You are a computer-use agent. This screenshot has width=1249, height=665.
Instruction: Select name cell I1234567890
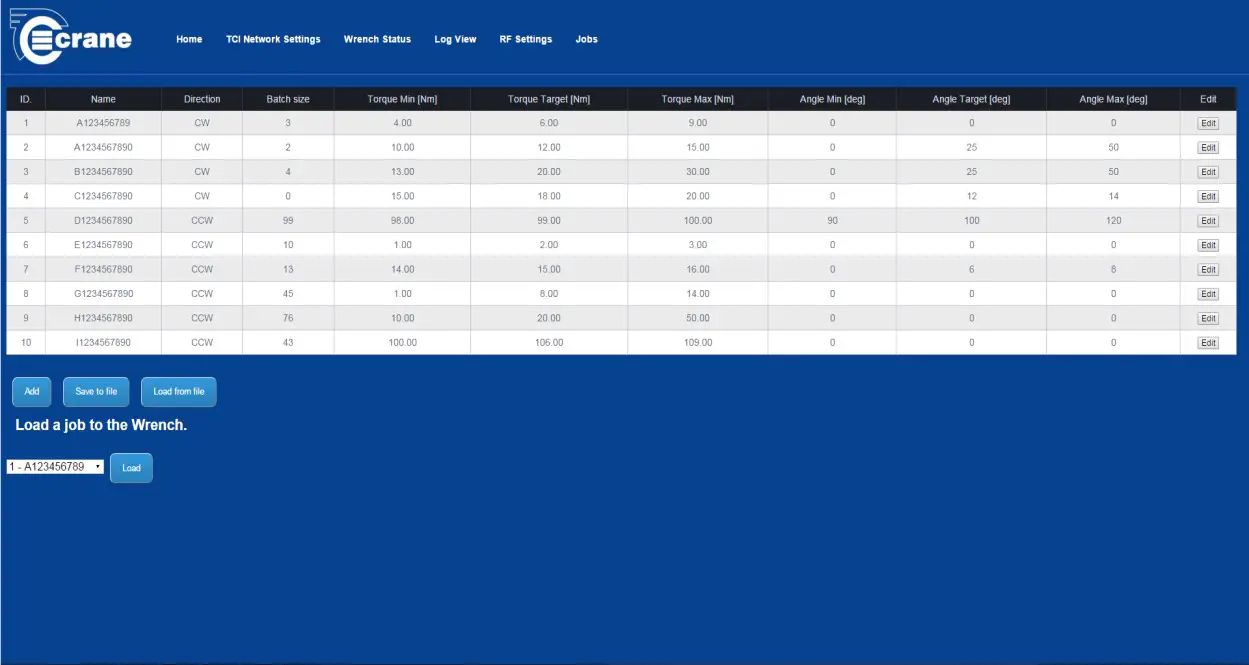point(103,343)
